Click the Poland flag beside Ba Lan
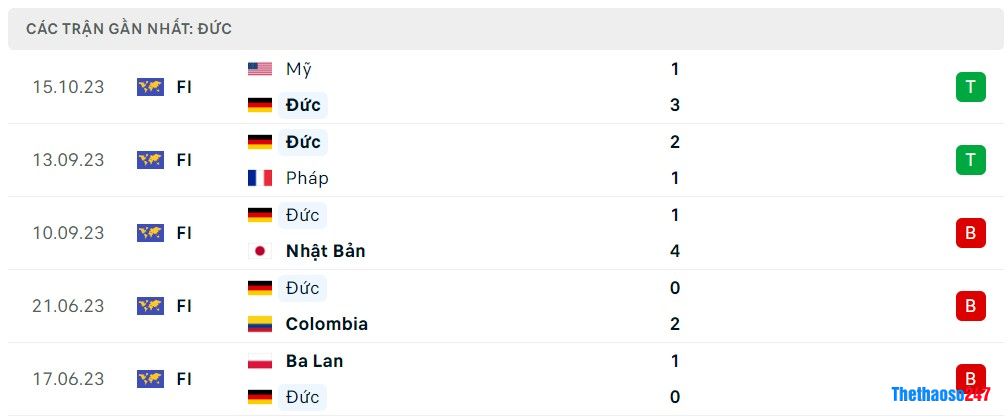1008x418 pixels. pyautogui.click(x=260, y=361)
